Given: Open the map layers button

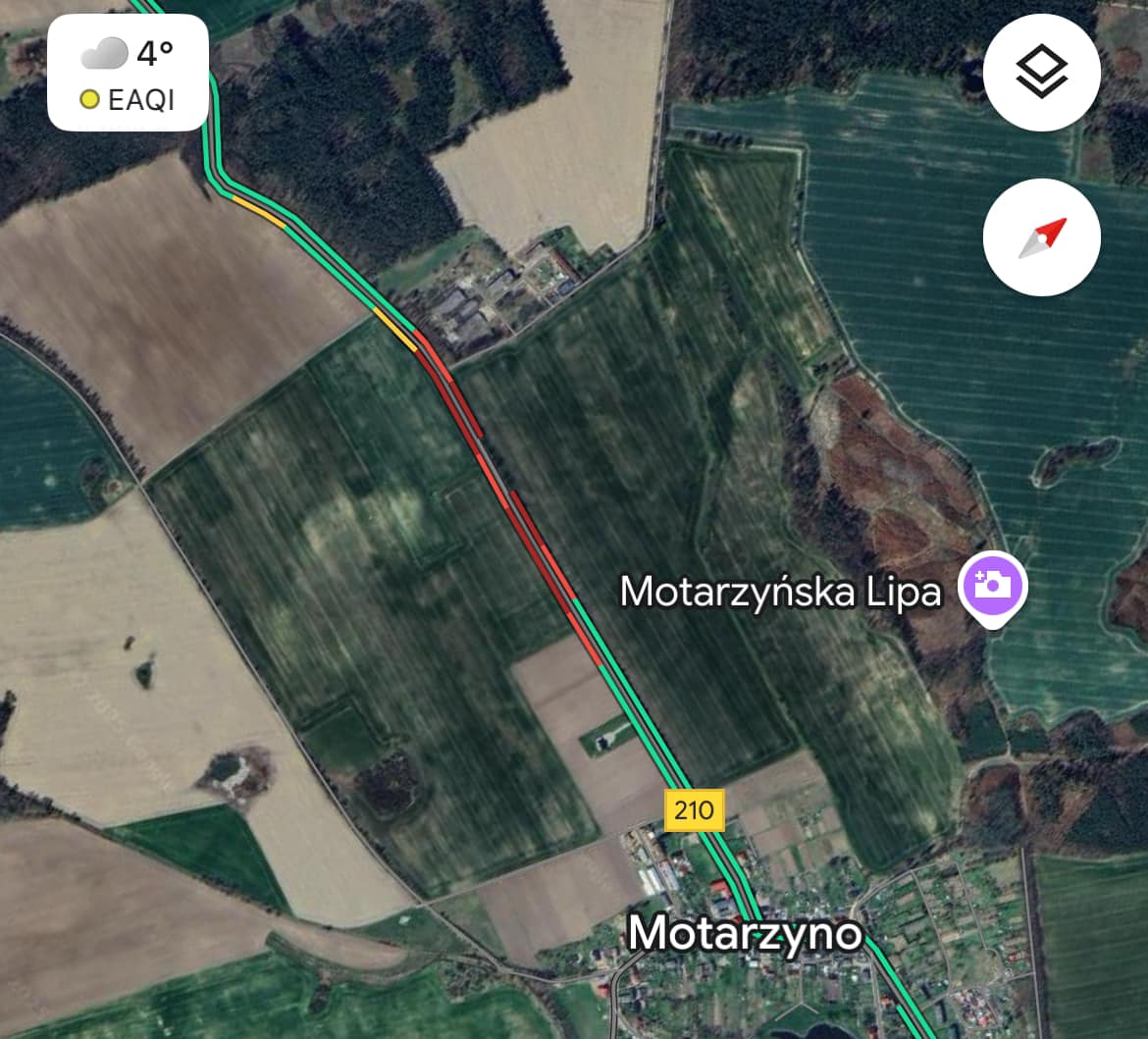Looking at the screenshot, I should click(x=1042, y=73).
